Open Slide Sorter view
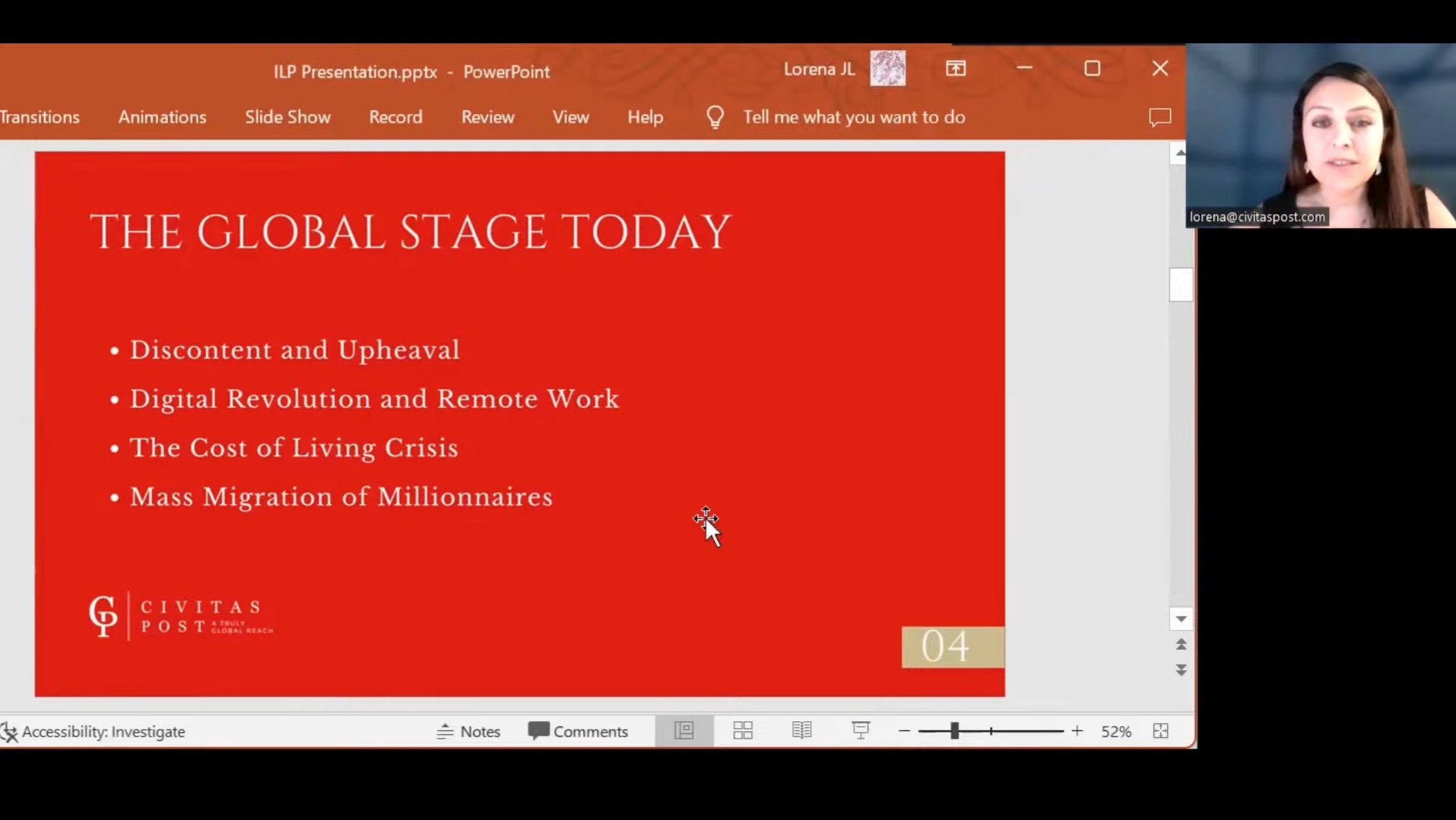1456x820 pixels. click(743, 731)
